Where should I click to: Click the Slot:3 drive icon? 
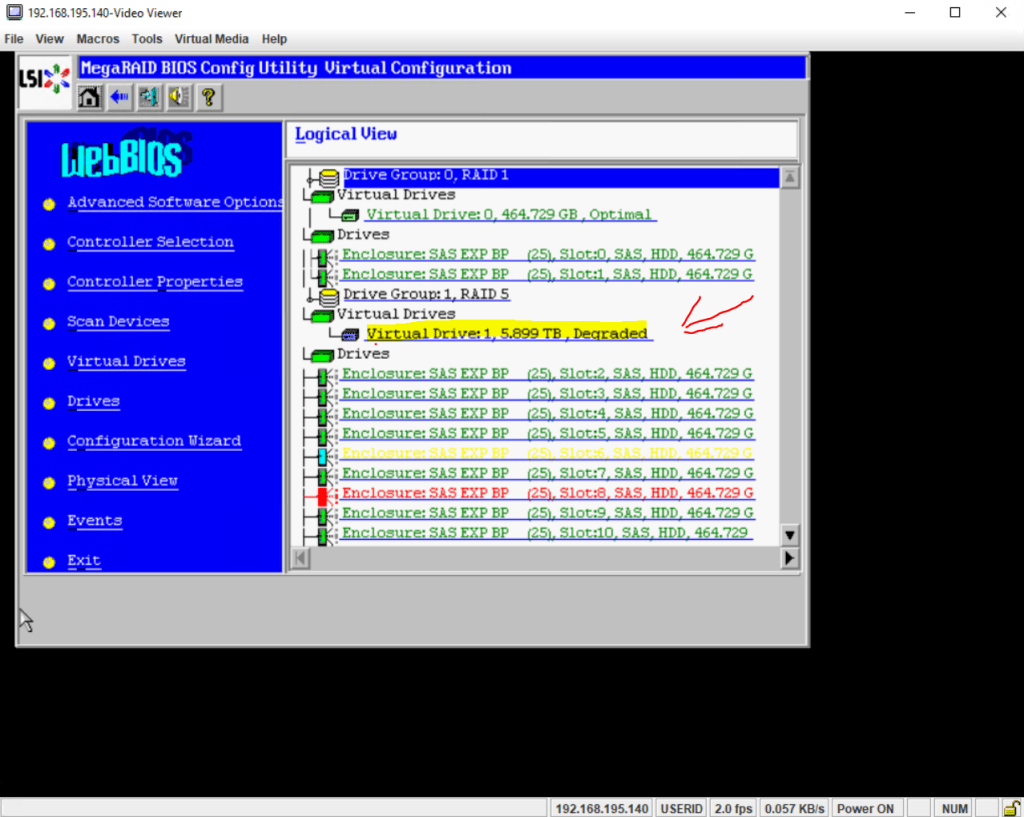[323, 396]
